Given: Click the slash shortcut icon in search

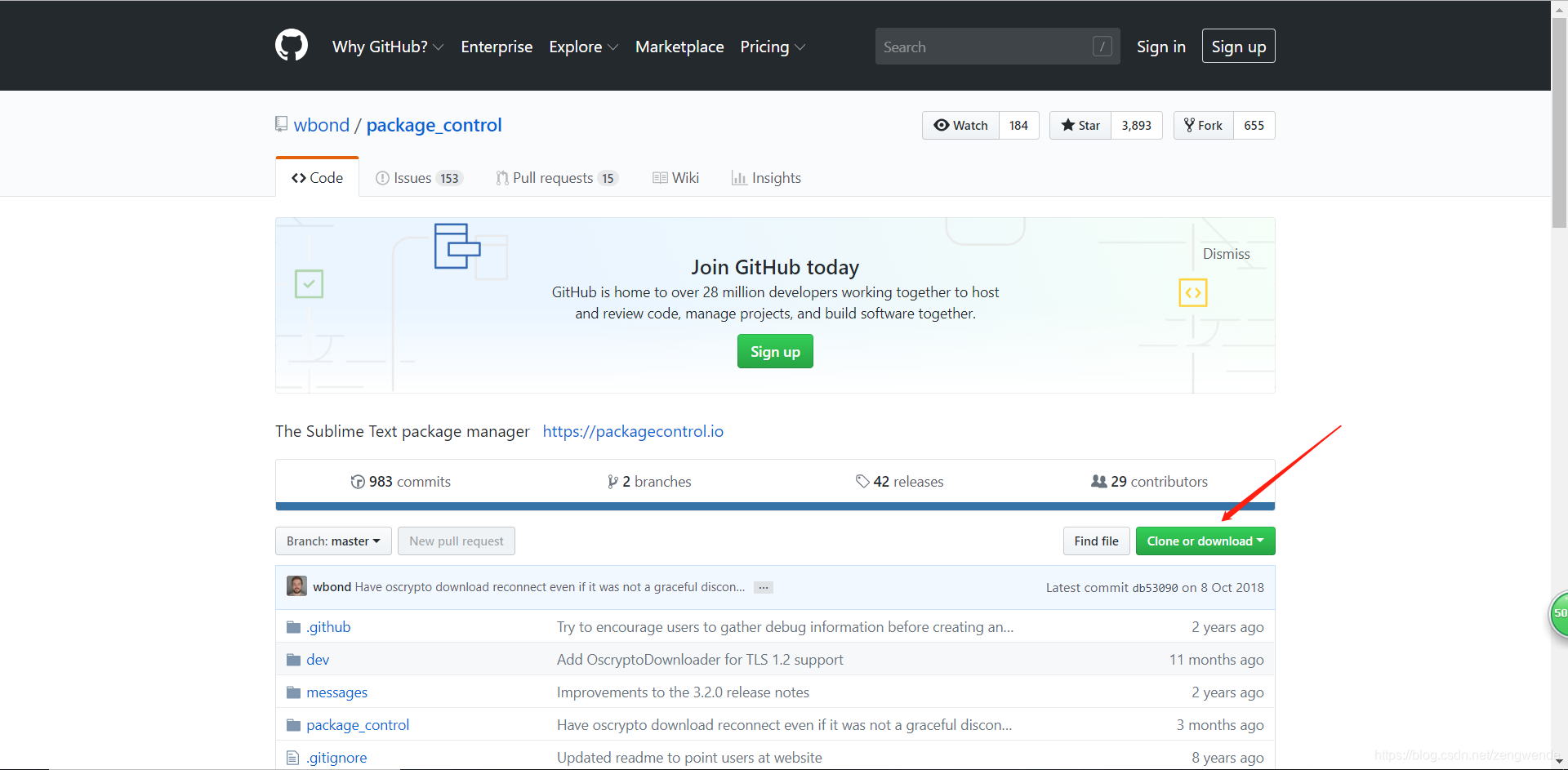Looking at the screenshot, I should [1102, 47].
